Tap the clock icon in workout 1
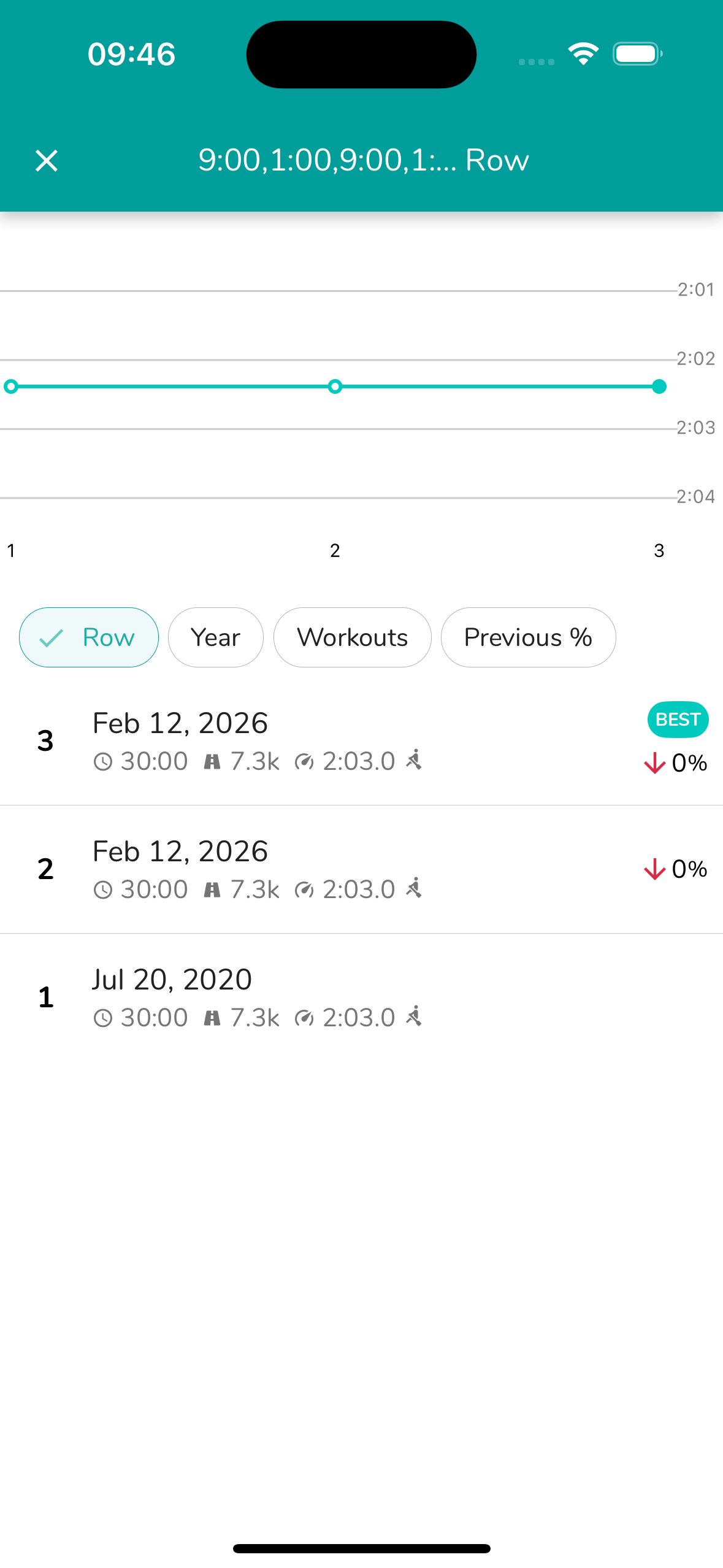The width and height of the screenshot is (723, 1568). (102, 1018)
